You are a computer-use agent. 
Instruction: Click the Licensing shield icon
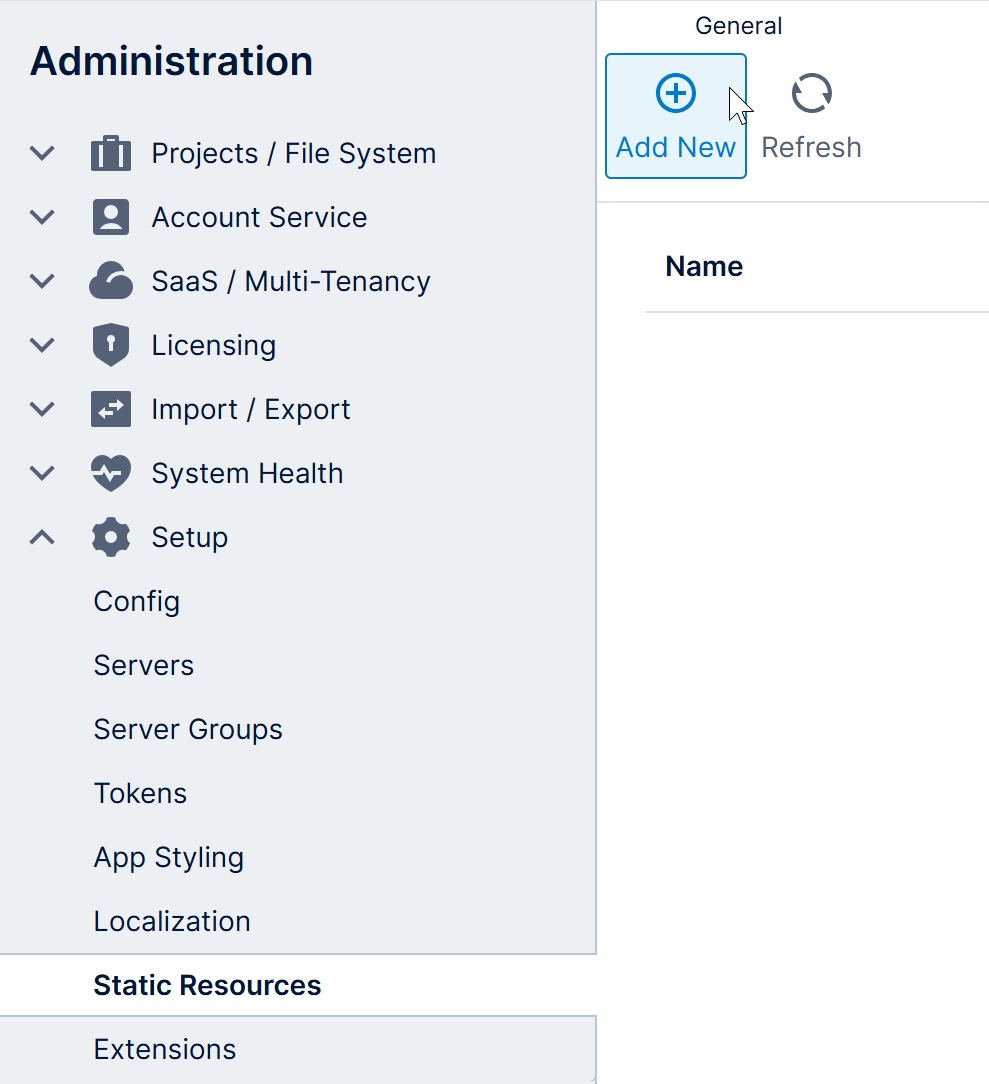(111, 346)
